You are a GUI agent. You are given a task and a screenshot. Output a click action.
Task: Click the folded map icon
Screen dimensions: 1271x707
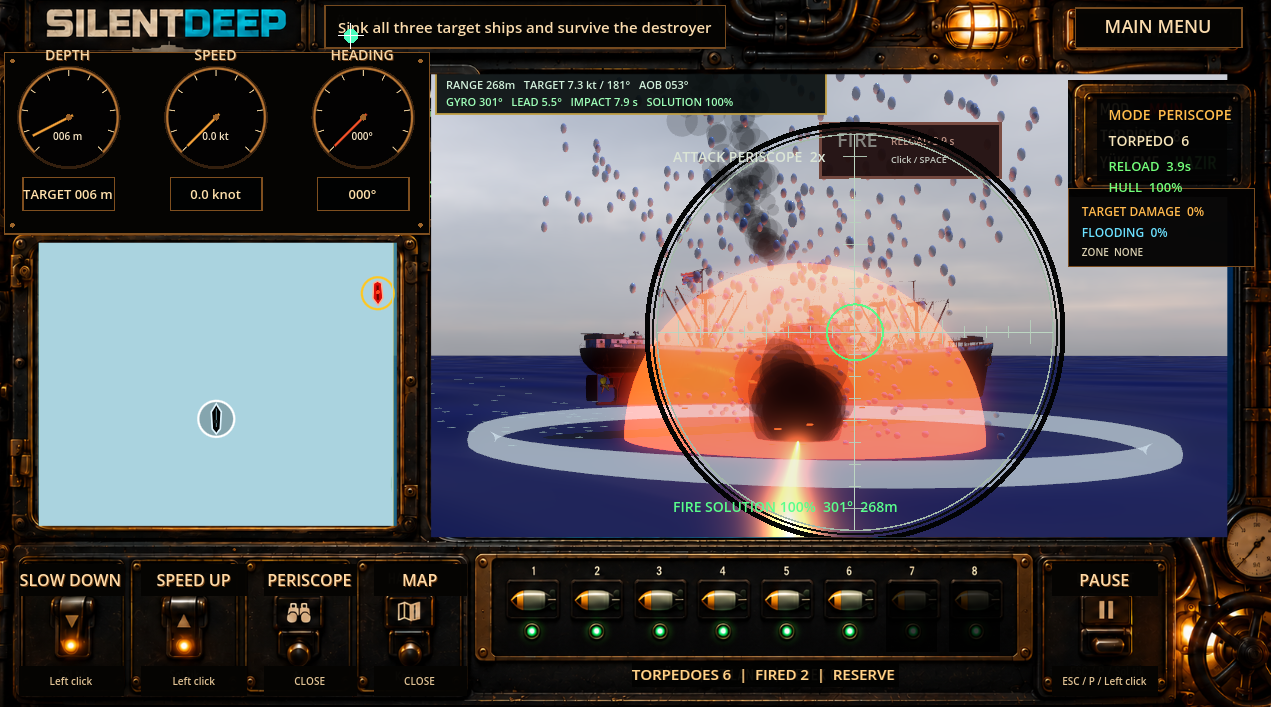409,611
